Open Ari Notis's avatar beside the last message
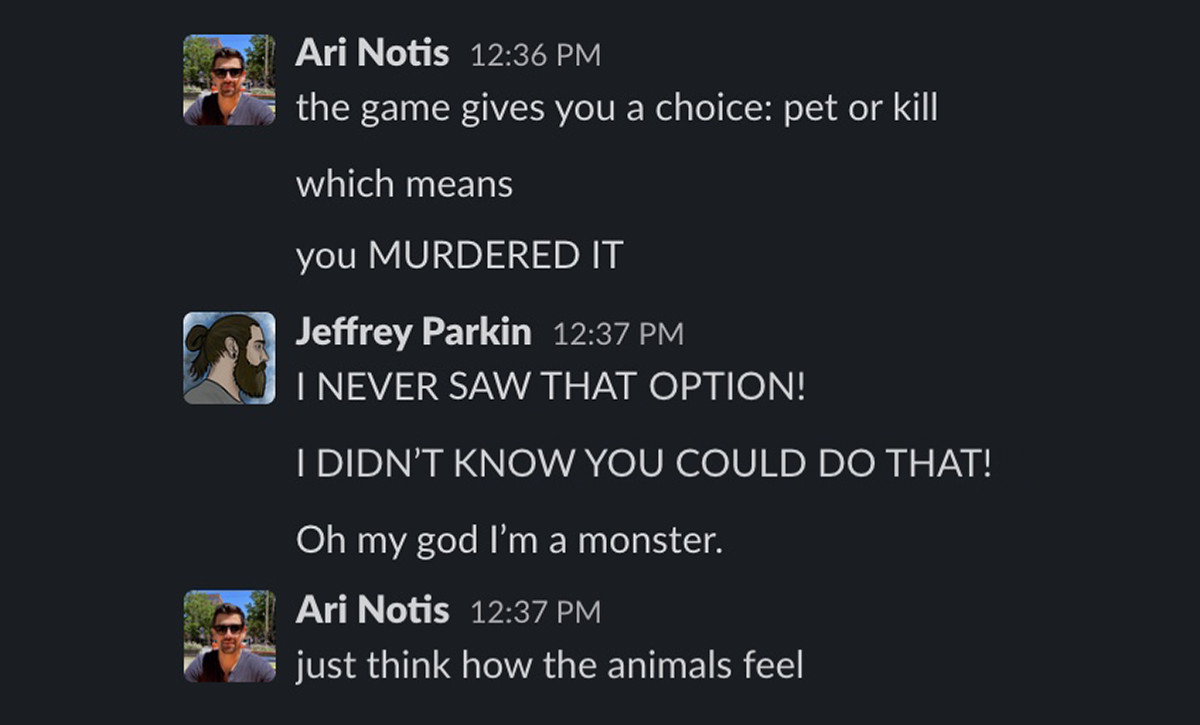 tap(229, 636)
